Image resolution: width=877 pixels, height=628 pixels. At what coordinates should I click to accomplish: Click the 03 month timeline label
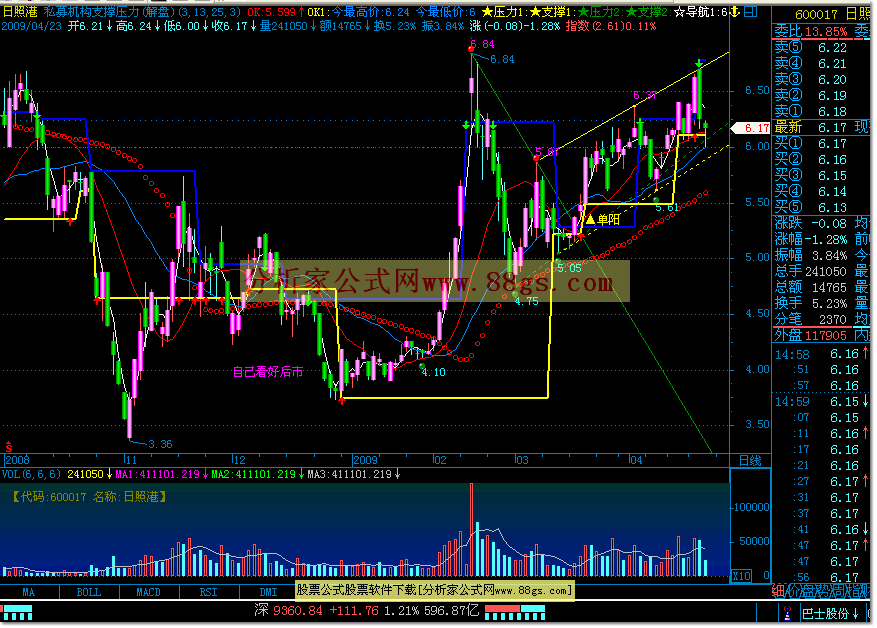click(x=521, y=460)
